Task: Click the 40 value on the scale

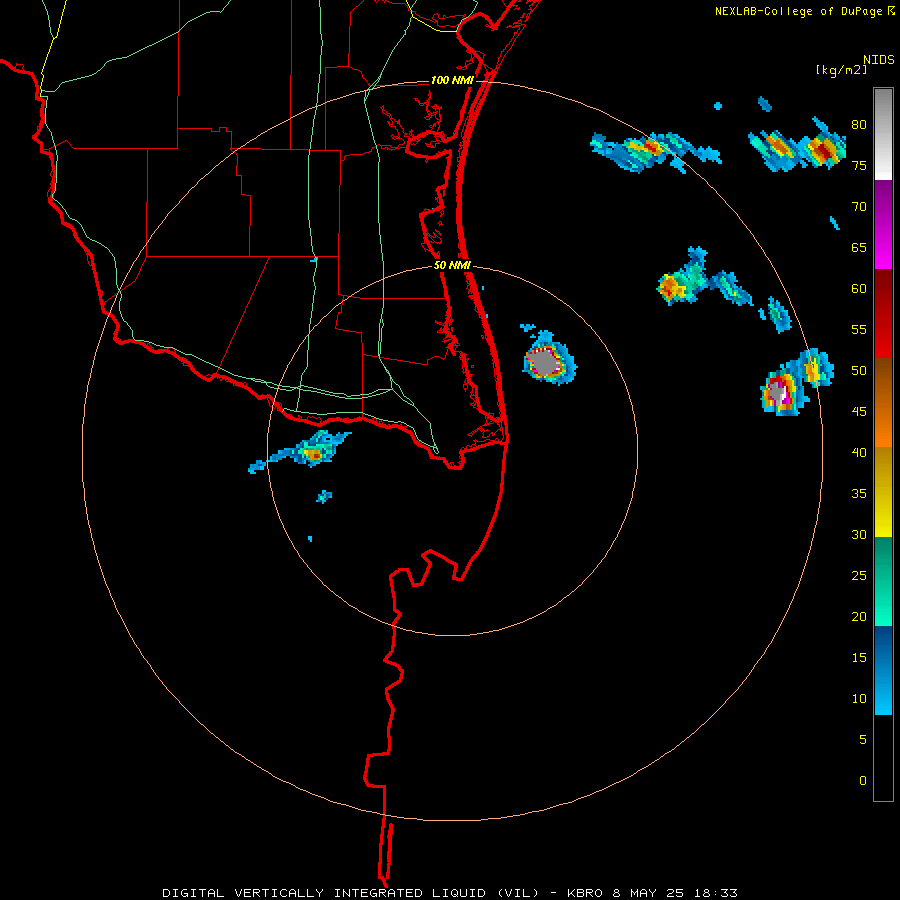Action: (859, 452)
